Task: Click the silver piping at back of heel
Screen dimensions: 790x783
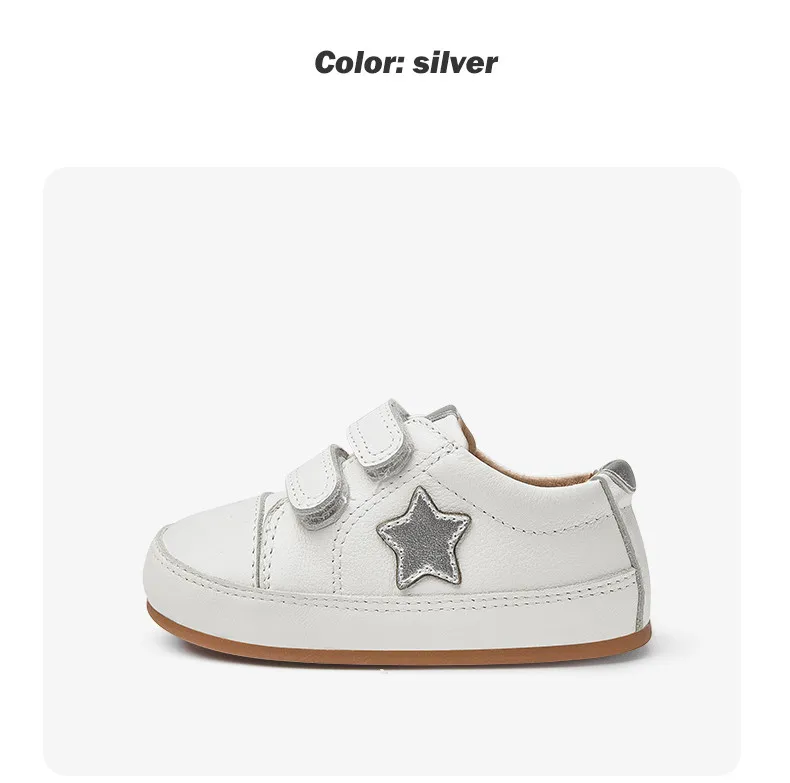Action: coord(630,545)
